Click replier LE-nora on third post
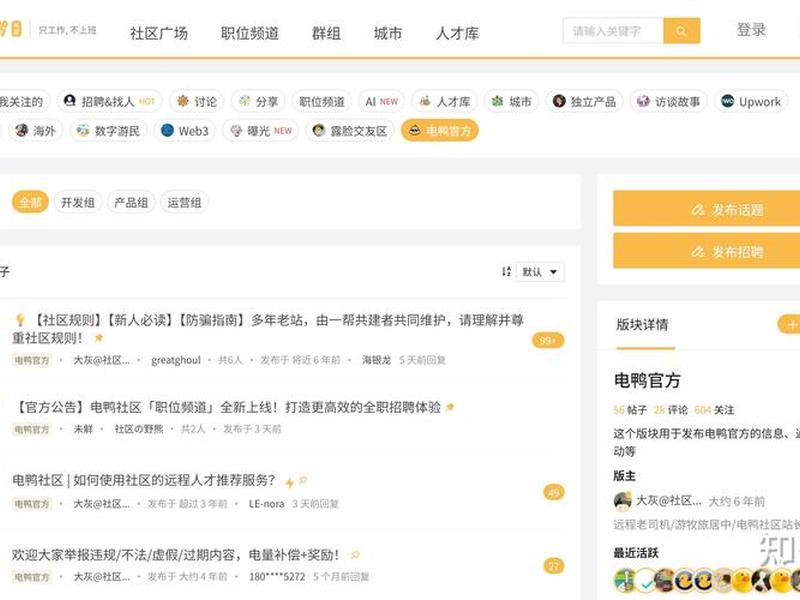 [266, 504]
